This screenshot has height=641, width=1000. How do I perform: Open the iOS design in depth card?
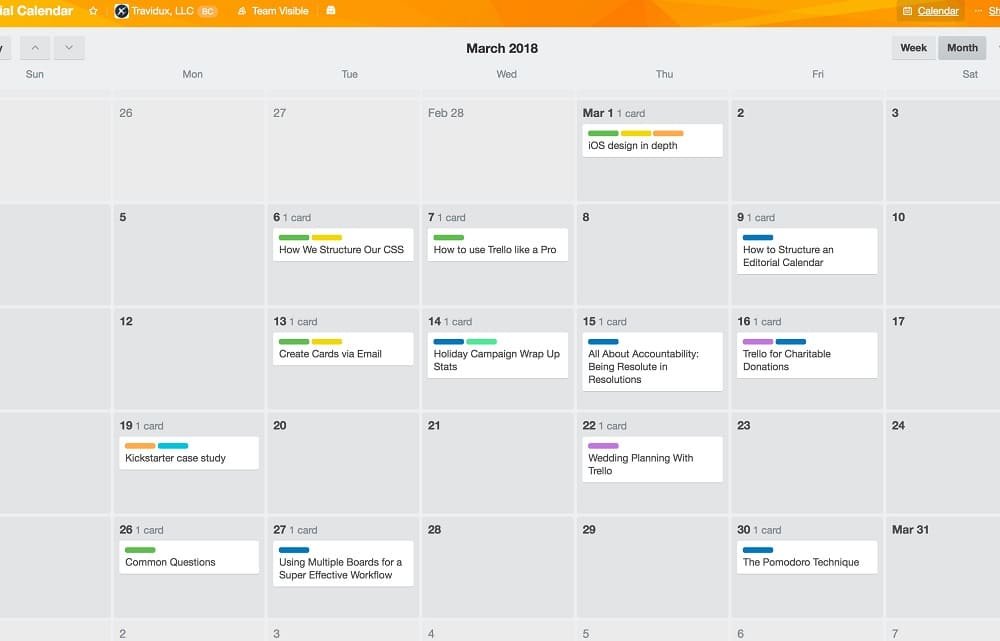point(652,141)
